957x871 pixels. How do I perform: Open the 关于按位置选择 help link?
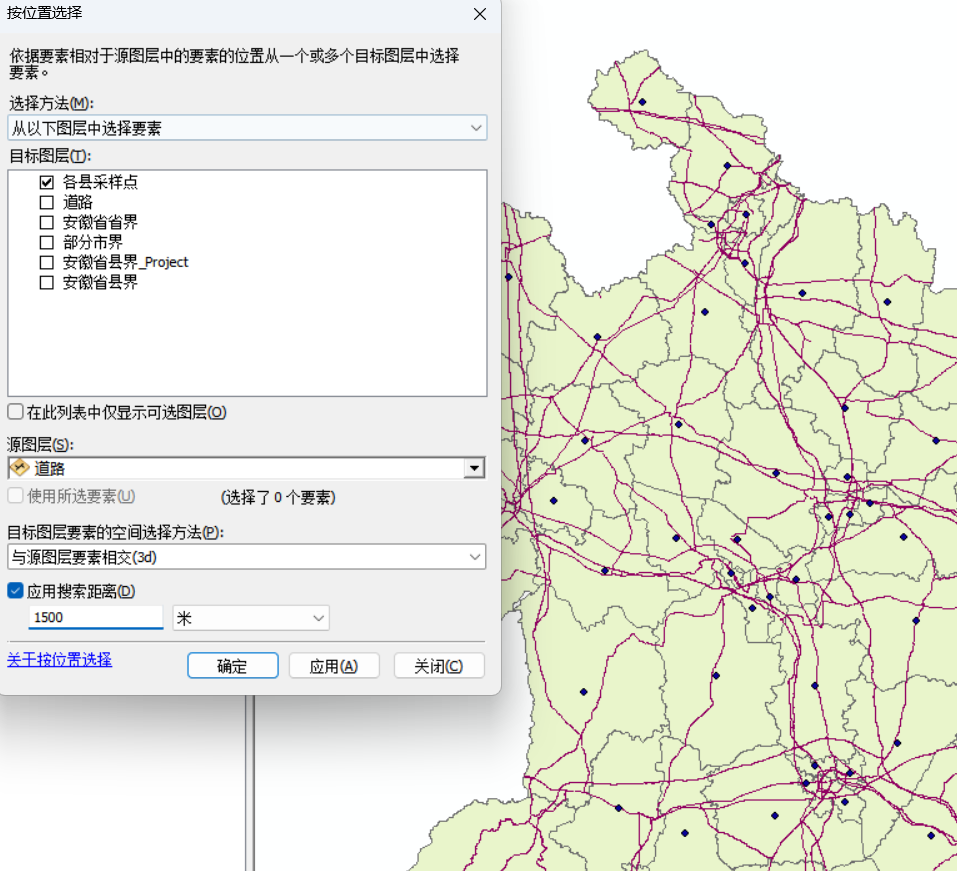point(59,659)
